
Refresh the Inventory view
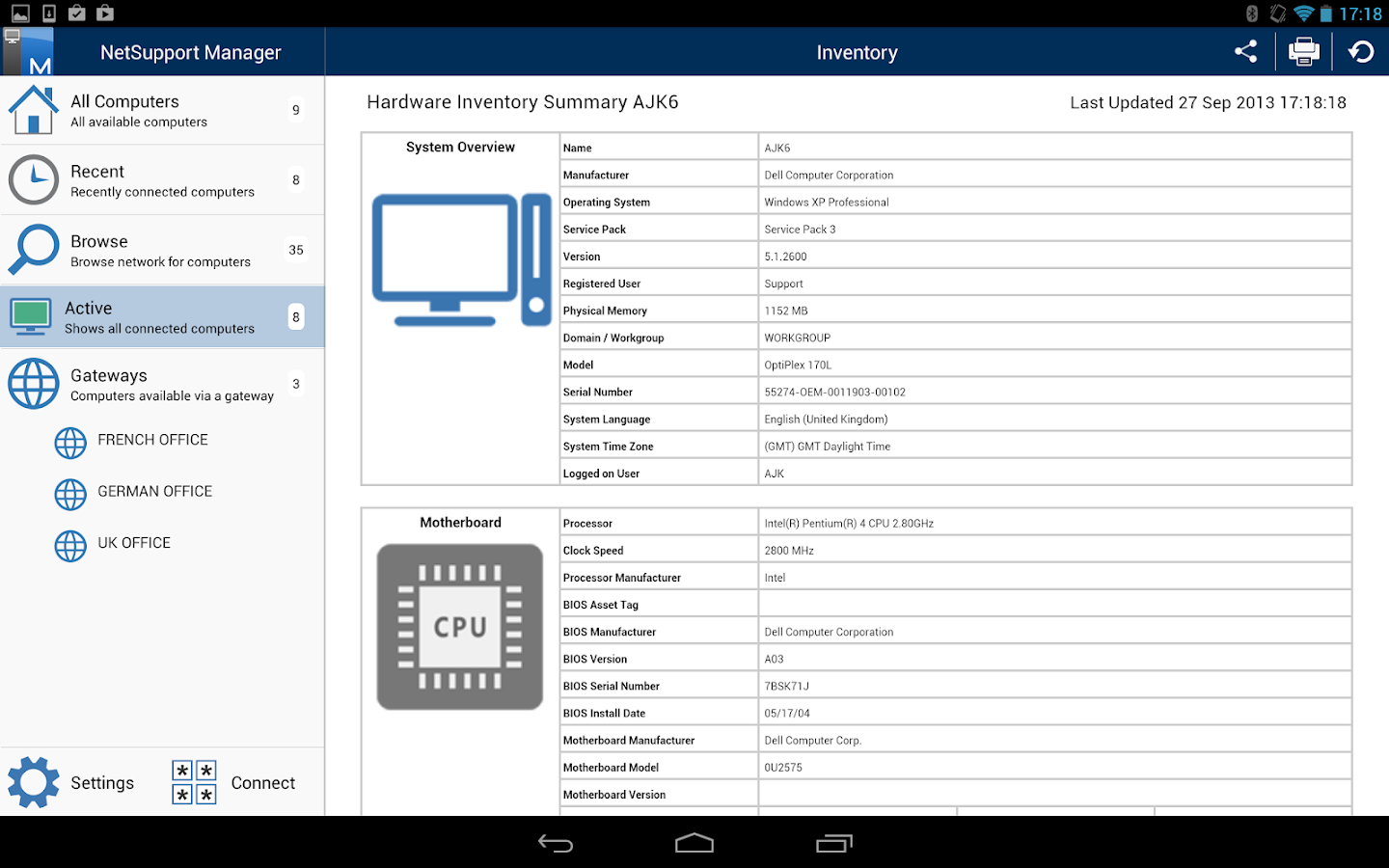tap(1360, 51)
